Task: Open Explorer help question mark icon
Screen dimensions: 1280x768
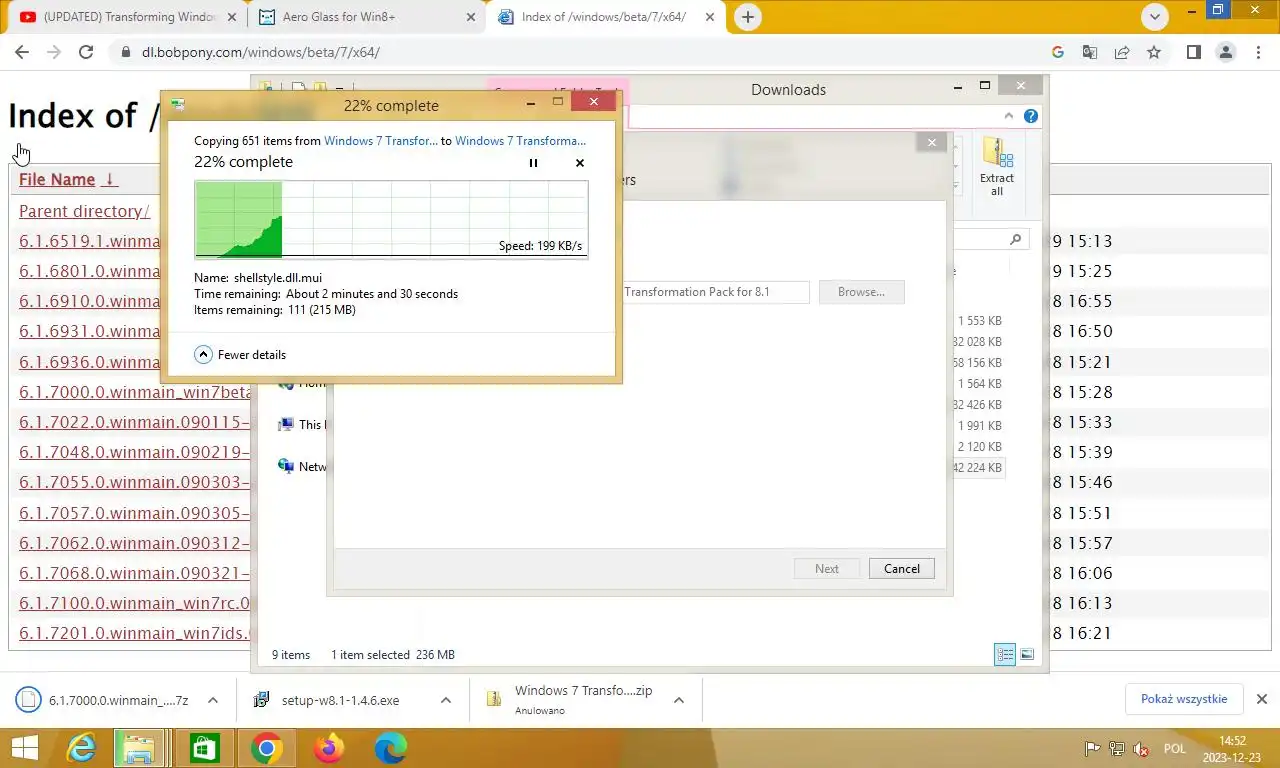Action: [x=1031, y=116]
